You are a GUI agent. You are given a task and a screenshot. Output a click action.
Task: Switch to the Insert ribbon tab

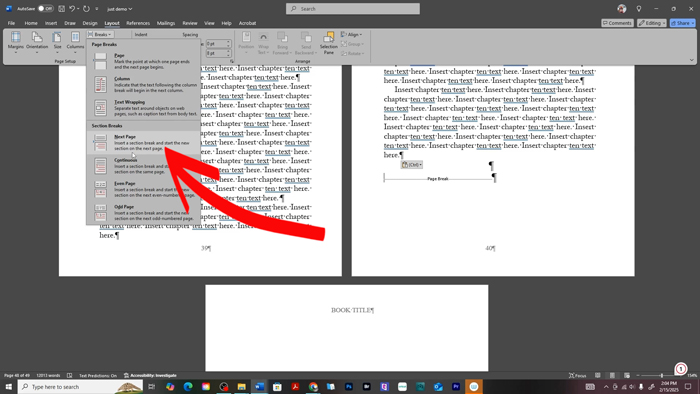[51, 23]
